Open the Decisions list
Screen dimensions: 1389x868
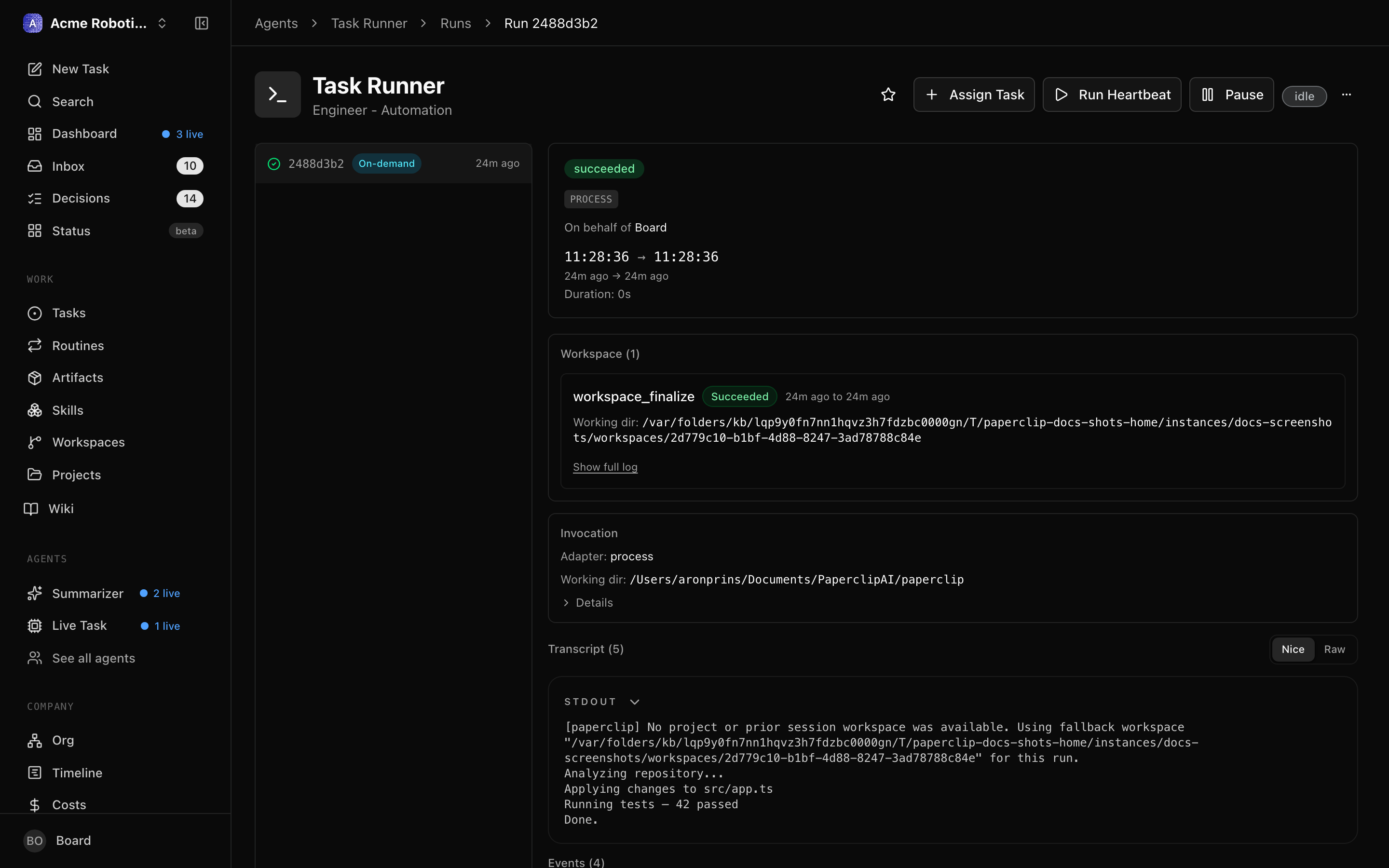coord(115,198)
